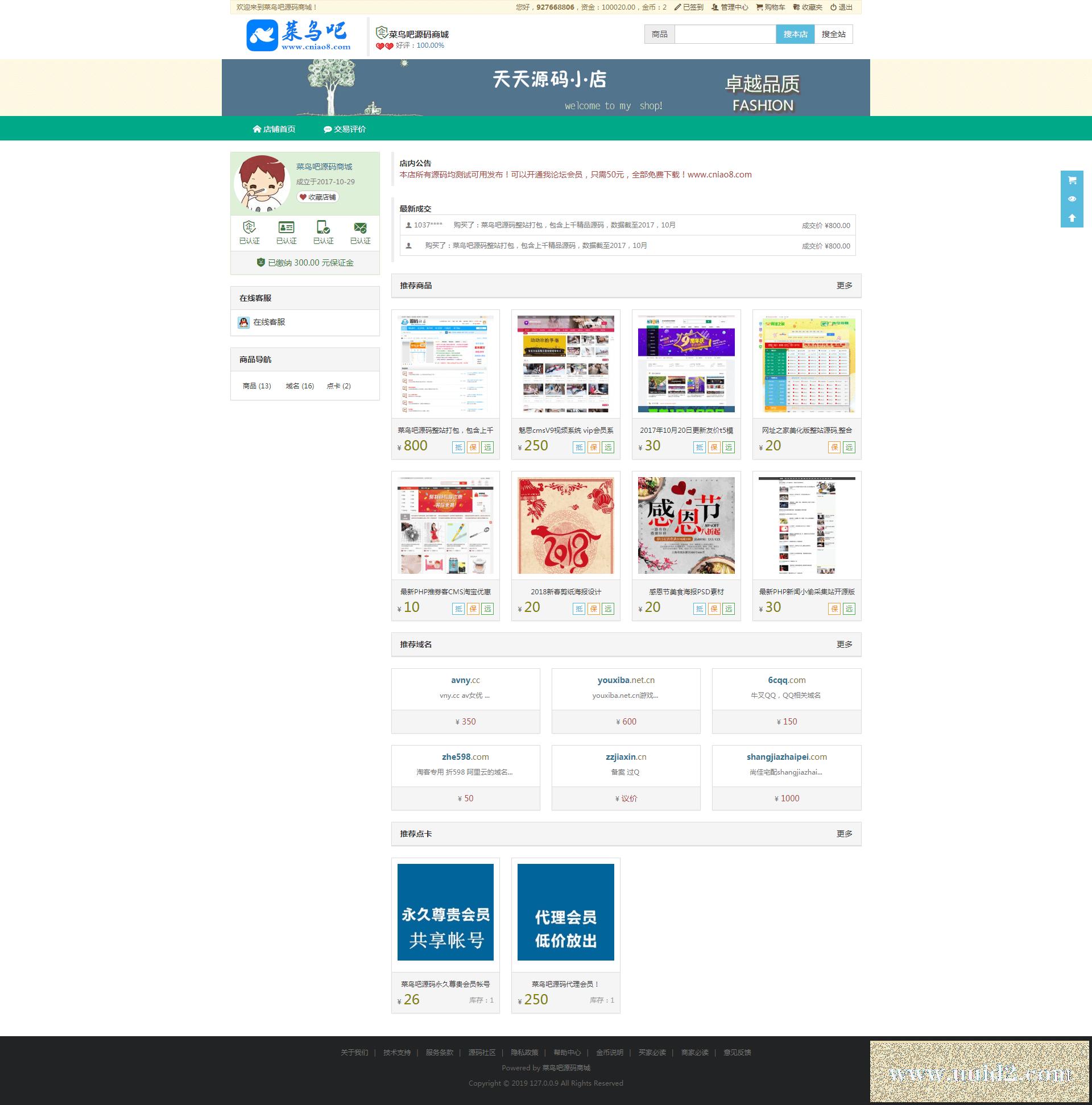Open QQ online customer service icon
The height and width of the screenshot is (1105, 1092).
243,322
